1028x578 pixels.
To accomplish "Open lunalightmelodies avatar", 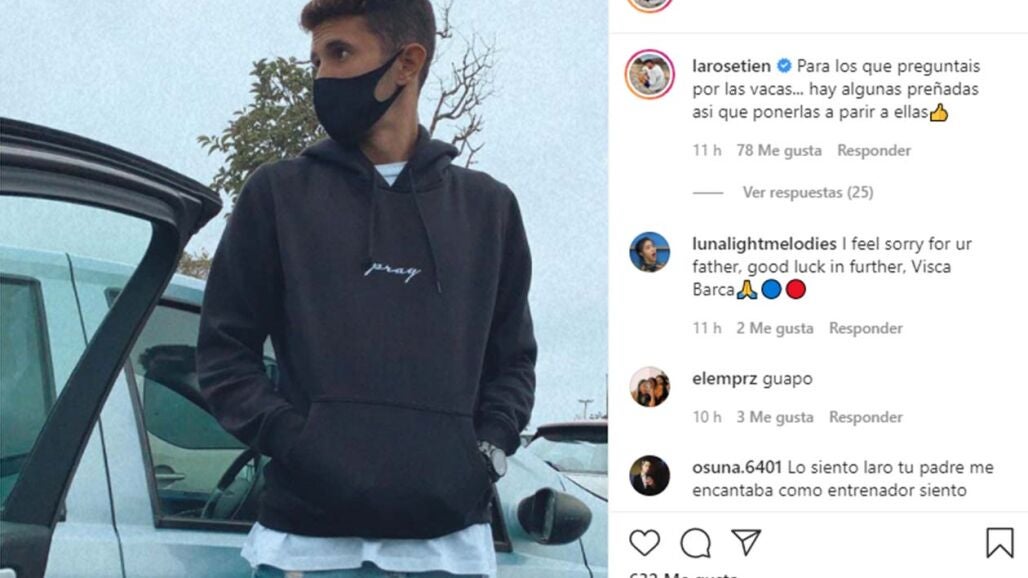I will click(x=650, y=252).
